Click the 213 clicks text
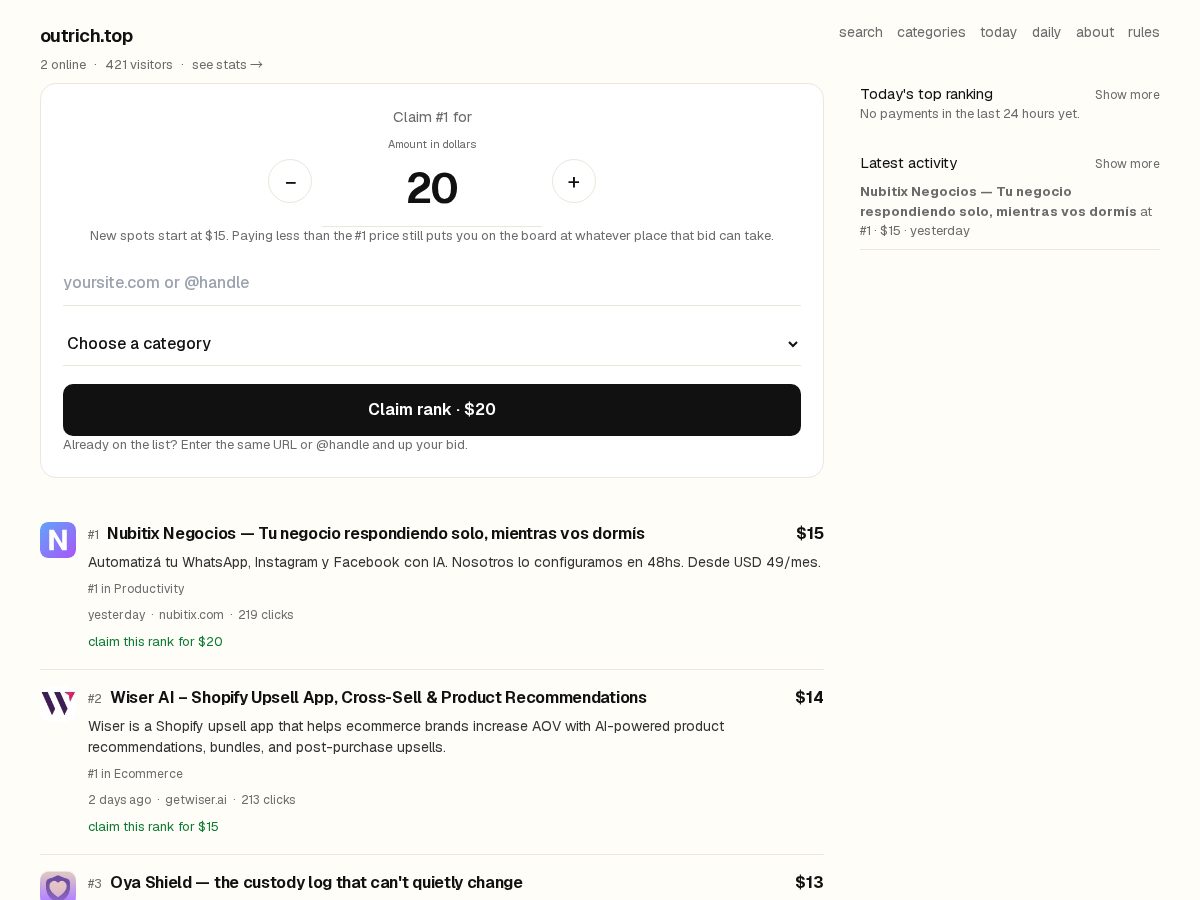The image size is (1200, 900). pyautogui.click(x=268, y=800)
